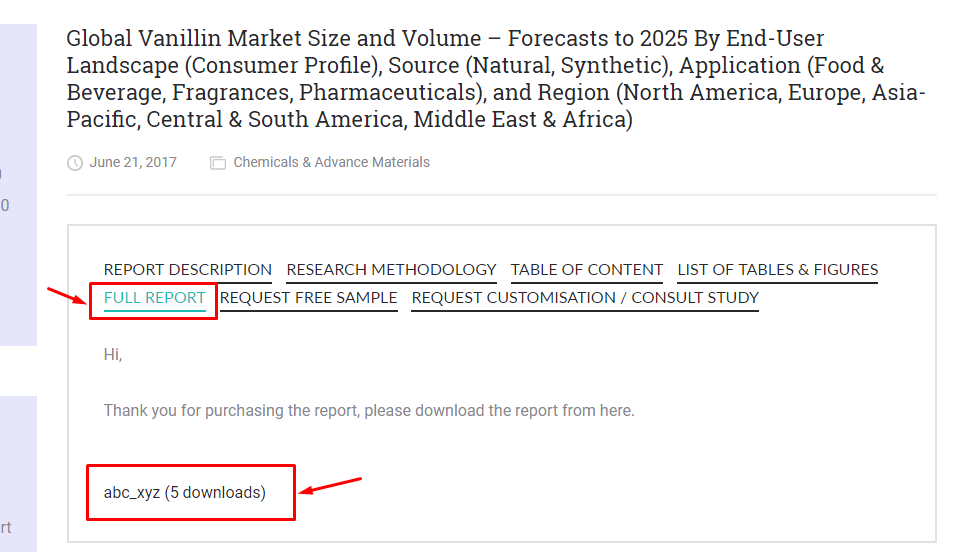
Task: Click the 'Thank you for purchasing' message
Action: tap(368, 411)
